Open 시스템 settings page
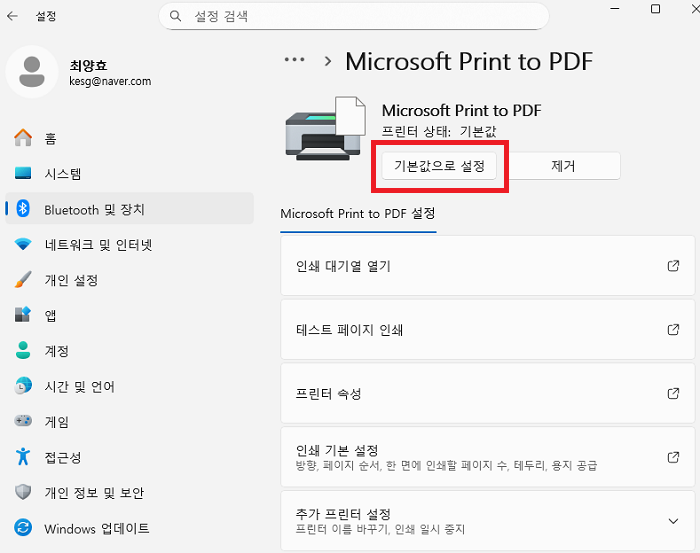 [129, 173]
